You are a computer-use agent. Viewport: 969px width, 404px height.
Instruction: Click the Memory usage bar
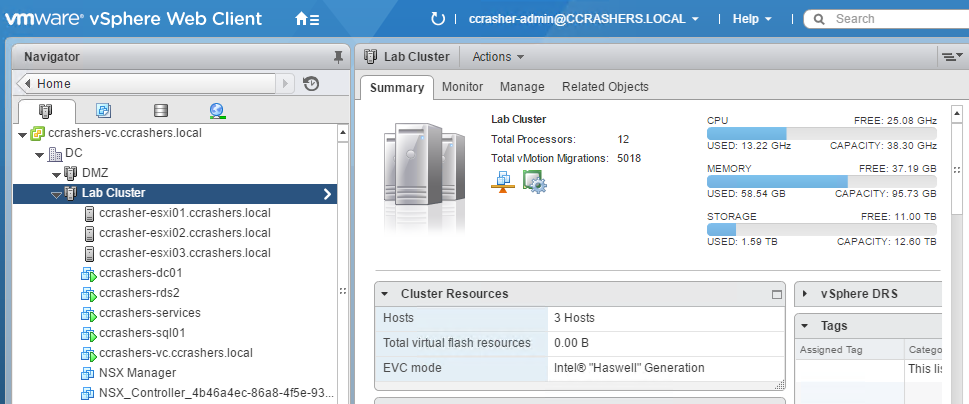(821, 182)
